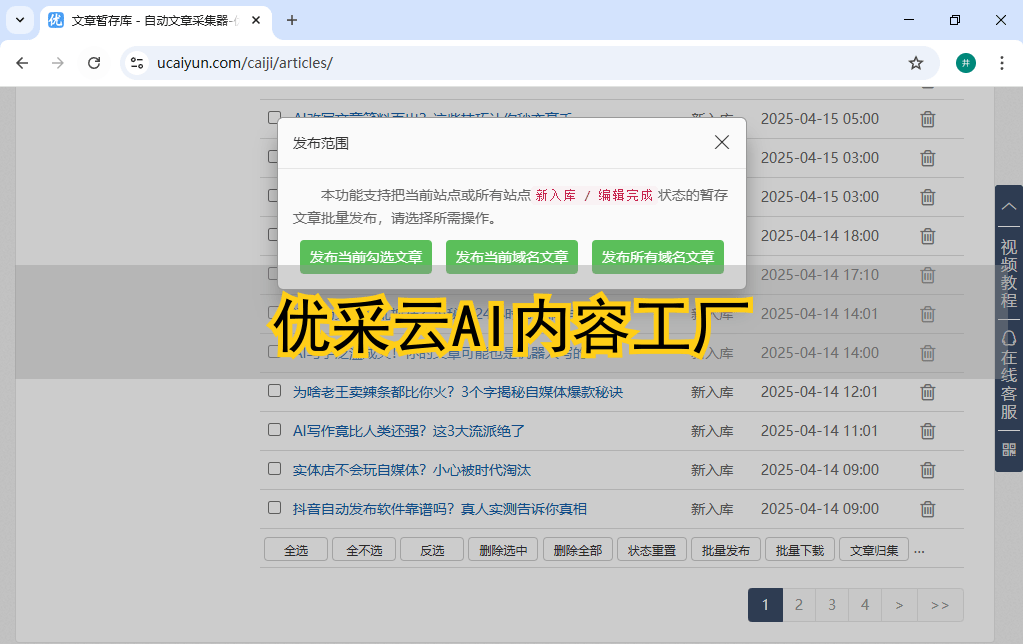The height and width of the screenshot is (644, 1023).
Task: Jump to last page with >> button
Action: click(x=940, y=605)
